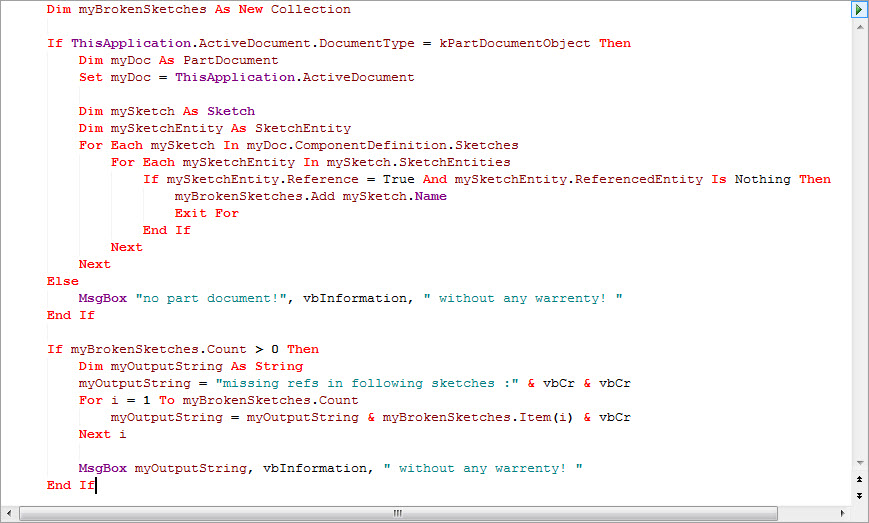Click the line 'Dim myBrokenSketches As New Collection'
The image size is (869, 523).
[198, 9]
